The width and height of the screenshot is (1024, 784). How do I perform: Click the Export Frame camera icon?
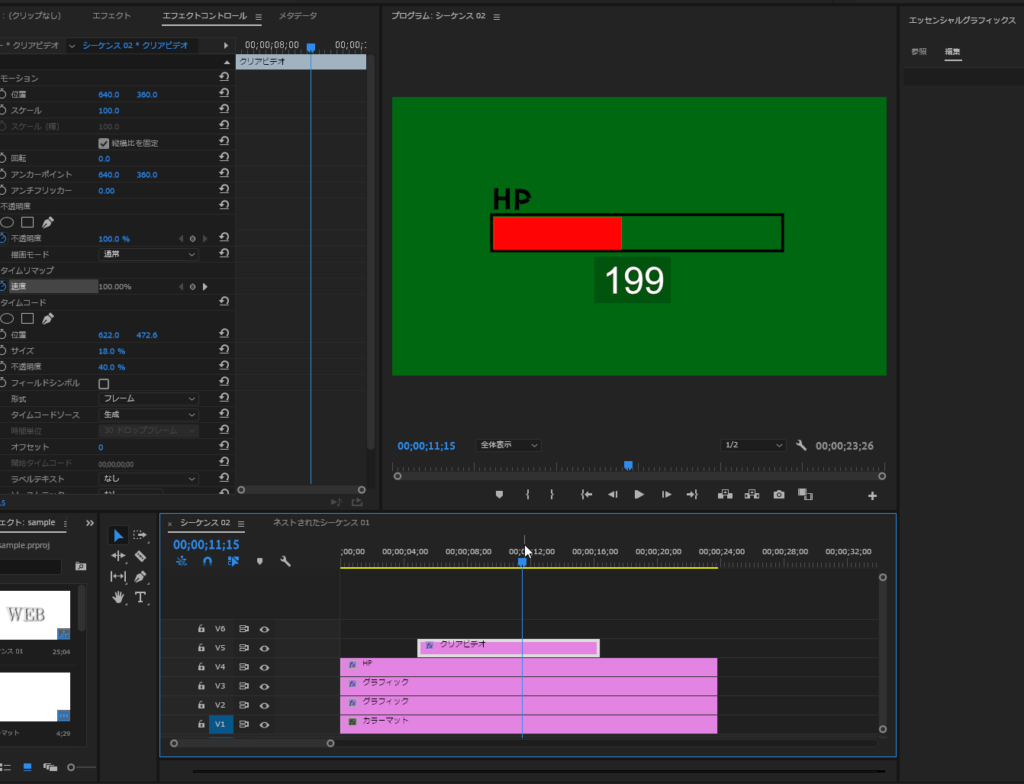pyautogui.click(x=779, y=495)
